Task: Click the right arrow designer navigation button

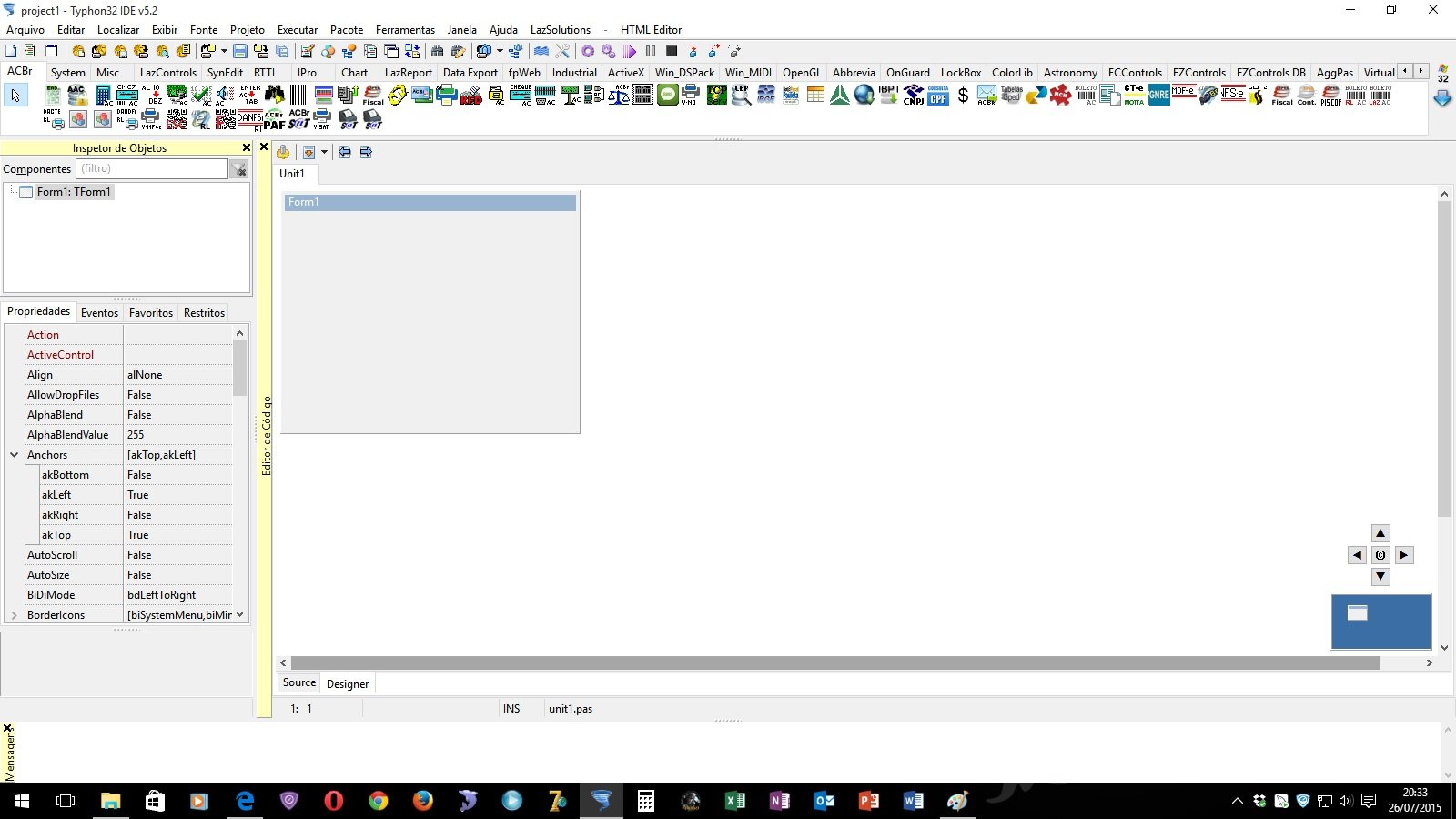Action: [1404, 555]
